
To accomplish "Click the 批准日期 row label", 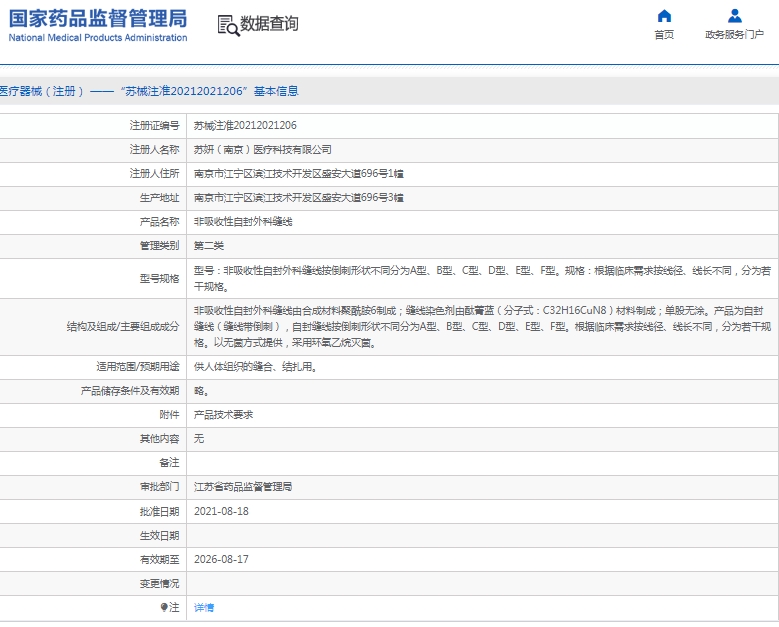I will (x=159, y=511).
